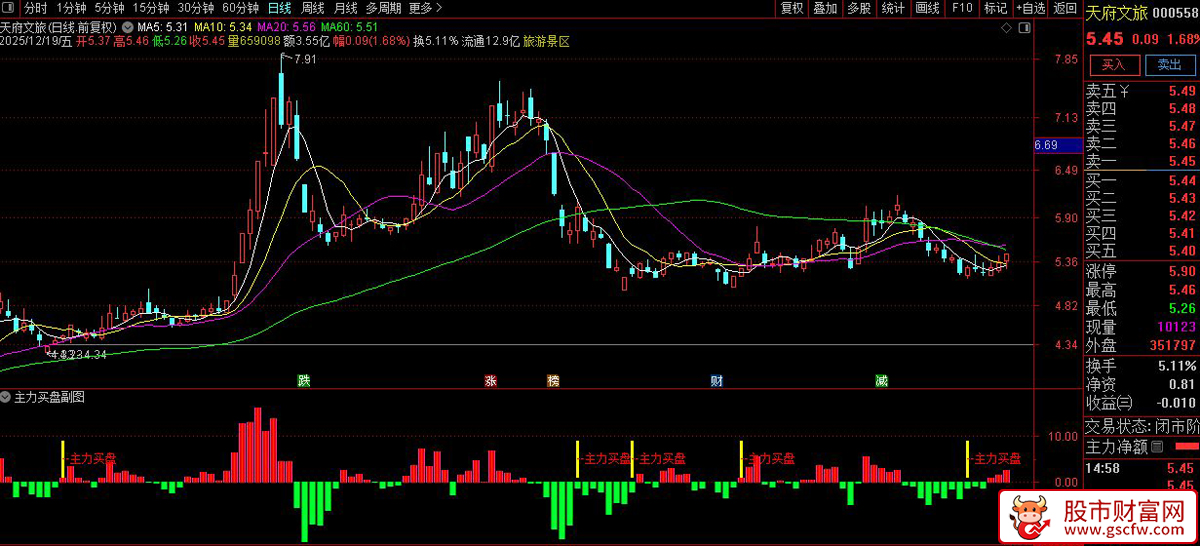Click the 财 marker icon below the chart
Screen dimensions: 1200x546
point(716,381)
